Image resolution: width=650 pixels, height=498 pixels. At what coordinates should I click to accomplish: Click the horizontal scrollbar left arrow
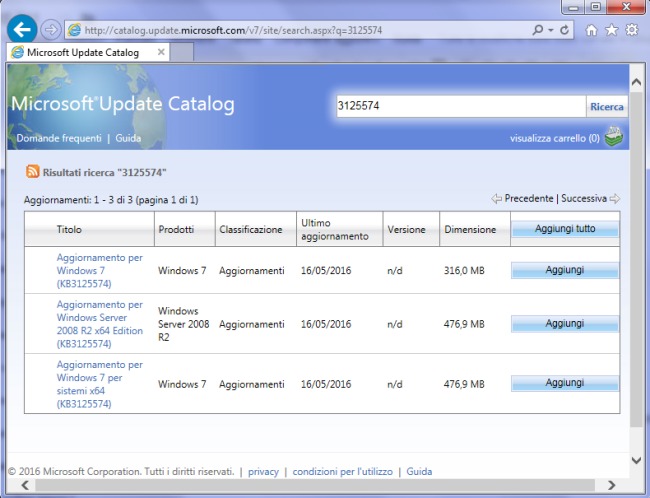pyautogui.click(x=25, y=485)
